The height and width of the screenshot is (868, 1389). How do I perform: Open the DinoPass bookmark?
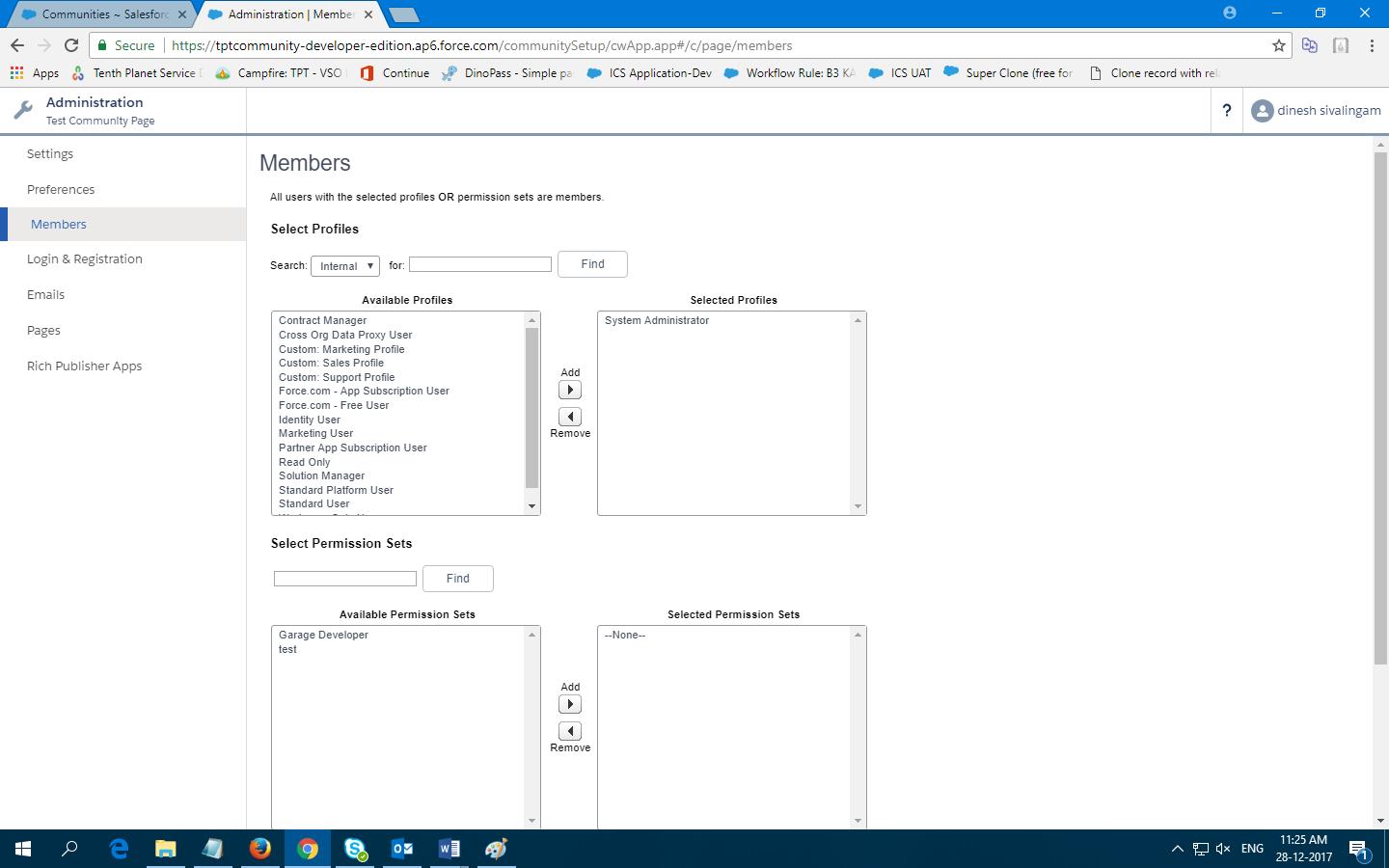point(507,72)
